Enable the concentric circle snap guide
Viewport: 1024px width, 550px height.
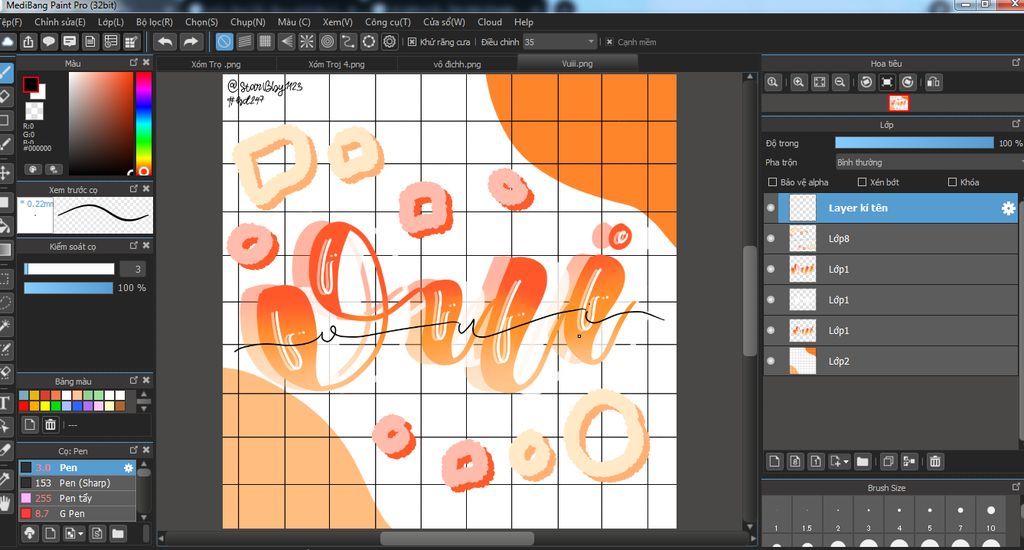pyautogui.click(x=327, y=42)
